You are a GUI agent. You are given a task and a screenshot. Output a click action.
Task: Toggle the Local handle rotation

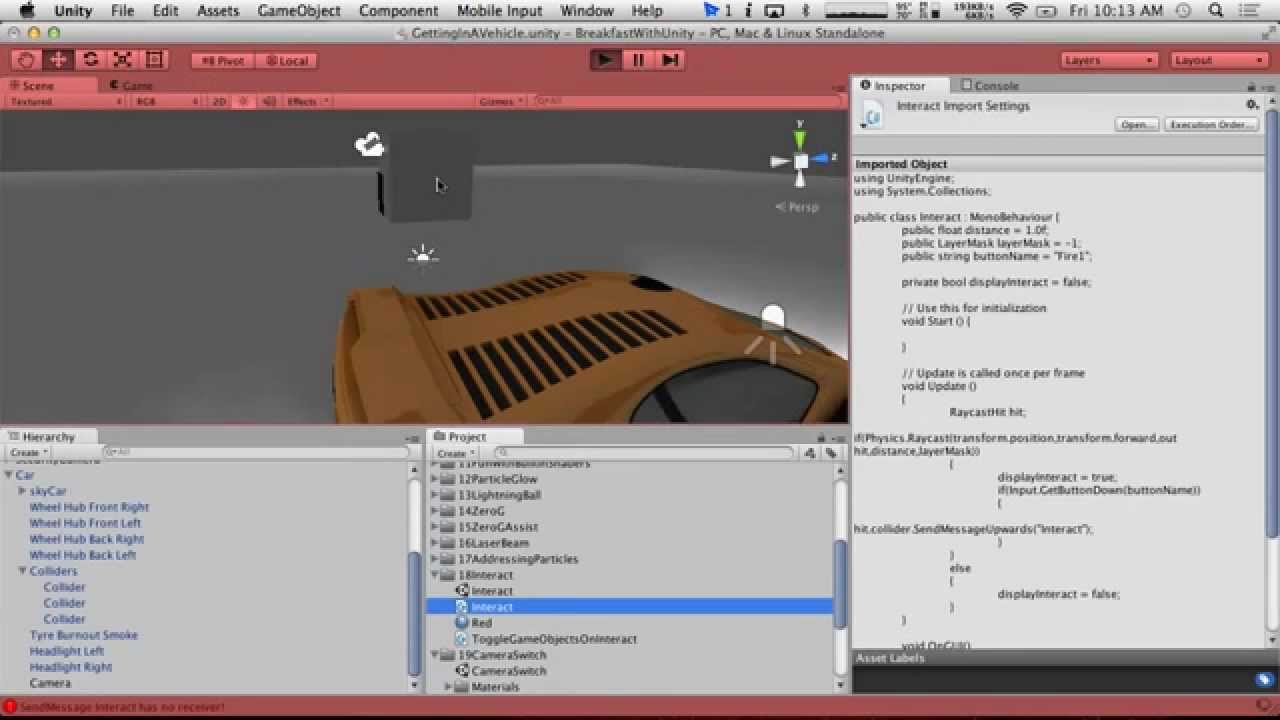(287, 61)
